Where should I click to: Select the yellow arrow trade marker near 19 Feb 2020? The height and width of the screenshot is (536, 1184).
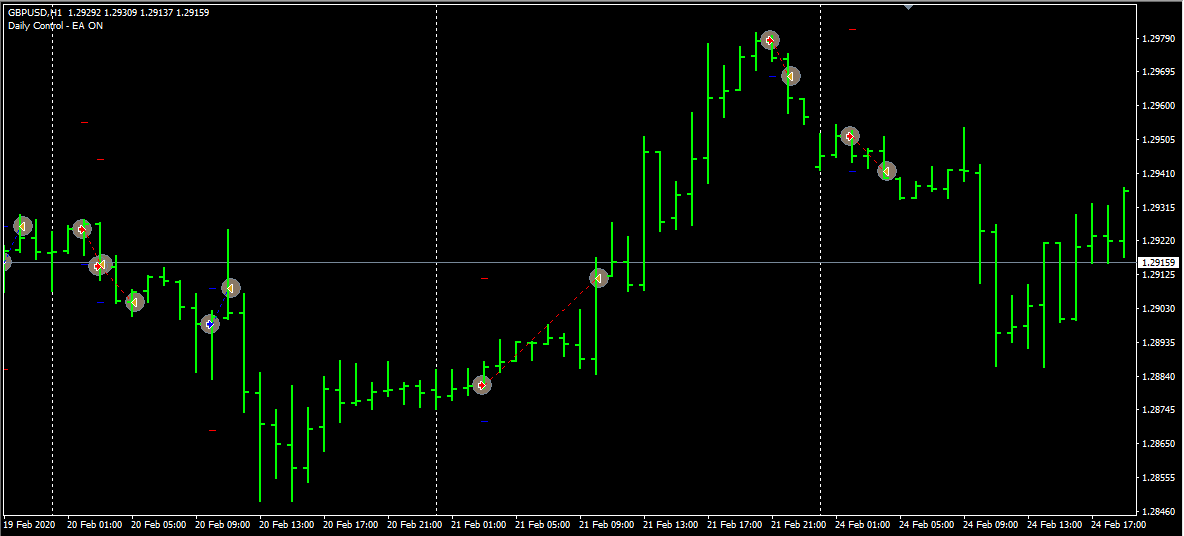[x=23, y=226]
